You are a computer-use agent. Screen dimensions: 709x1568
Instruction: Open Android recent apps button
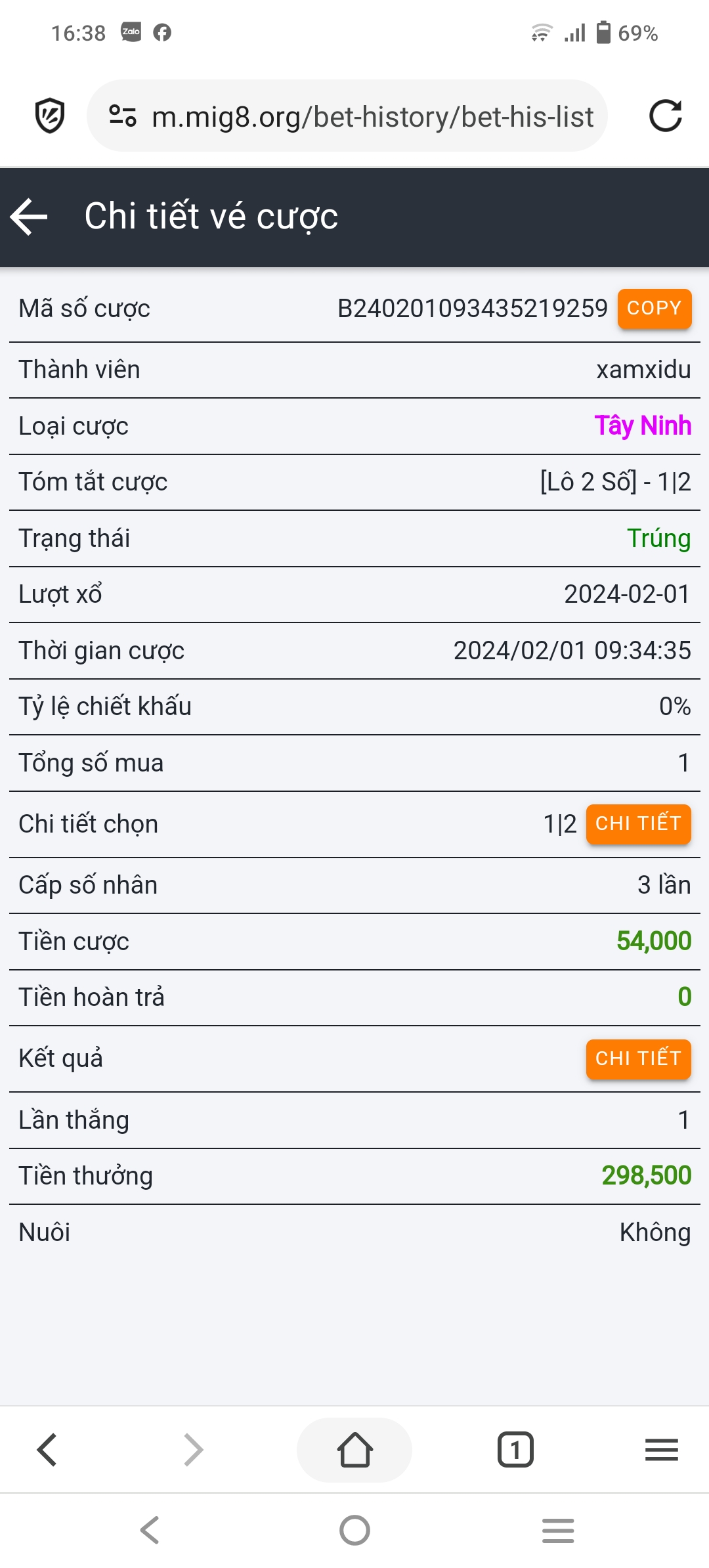click(x=558, y=1531)
